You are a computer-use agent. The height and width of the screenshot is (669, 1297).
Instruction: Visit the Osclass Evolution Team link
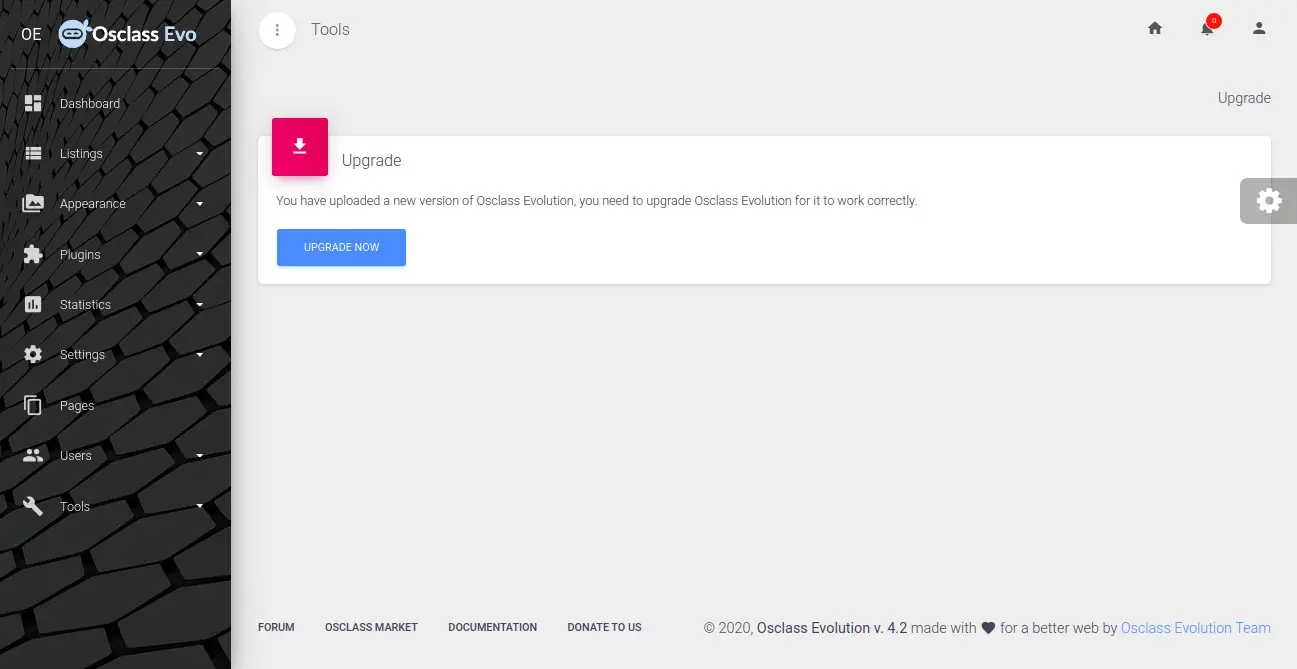point(1196,628)
